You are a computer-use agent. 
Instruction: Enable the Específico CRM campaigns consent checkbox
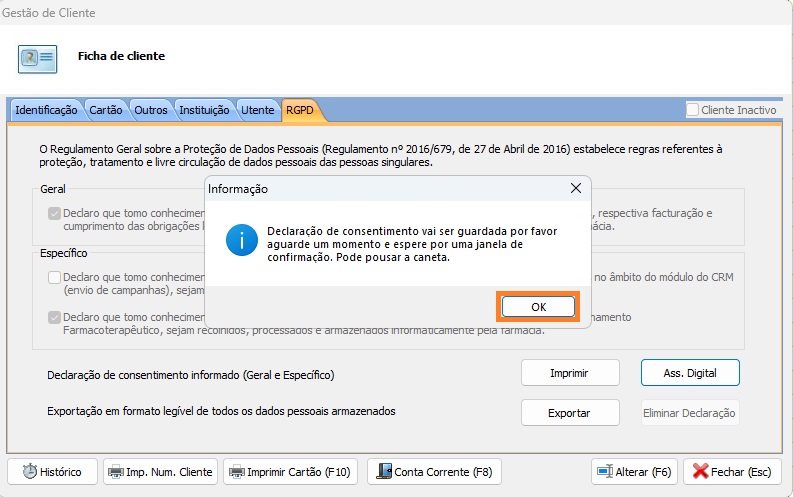point(54,277)
